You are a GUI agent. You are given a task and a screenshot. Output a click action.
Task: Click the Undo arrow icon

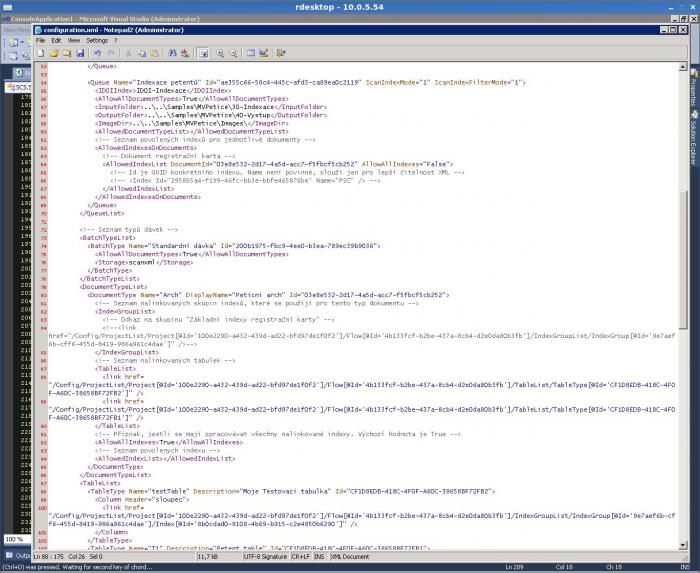(x=97, y=53)
